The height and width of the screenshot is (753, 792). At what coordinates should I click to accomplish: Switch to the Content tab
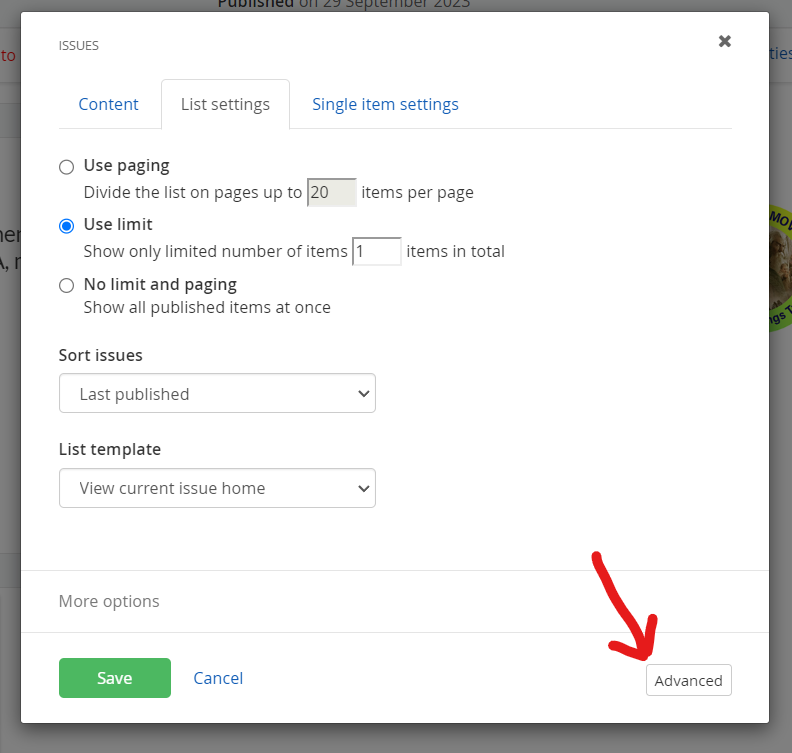[x=108, y=104]
